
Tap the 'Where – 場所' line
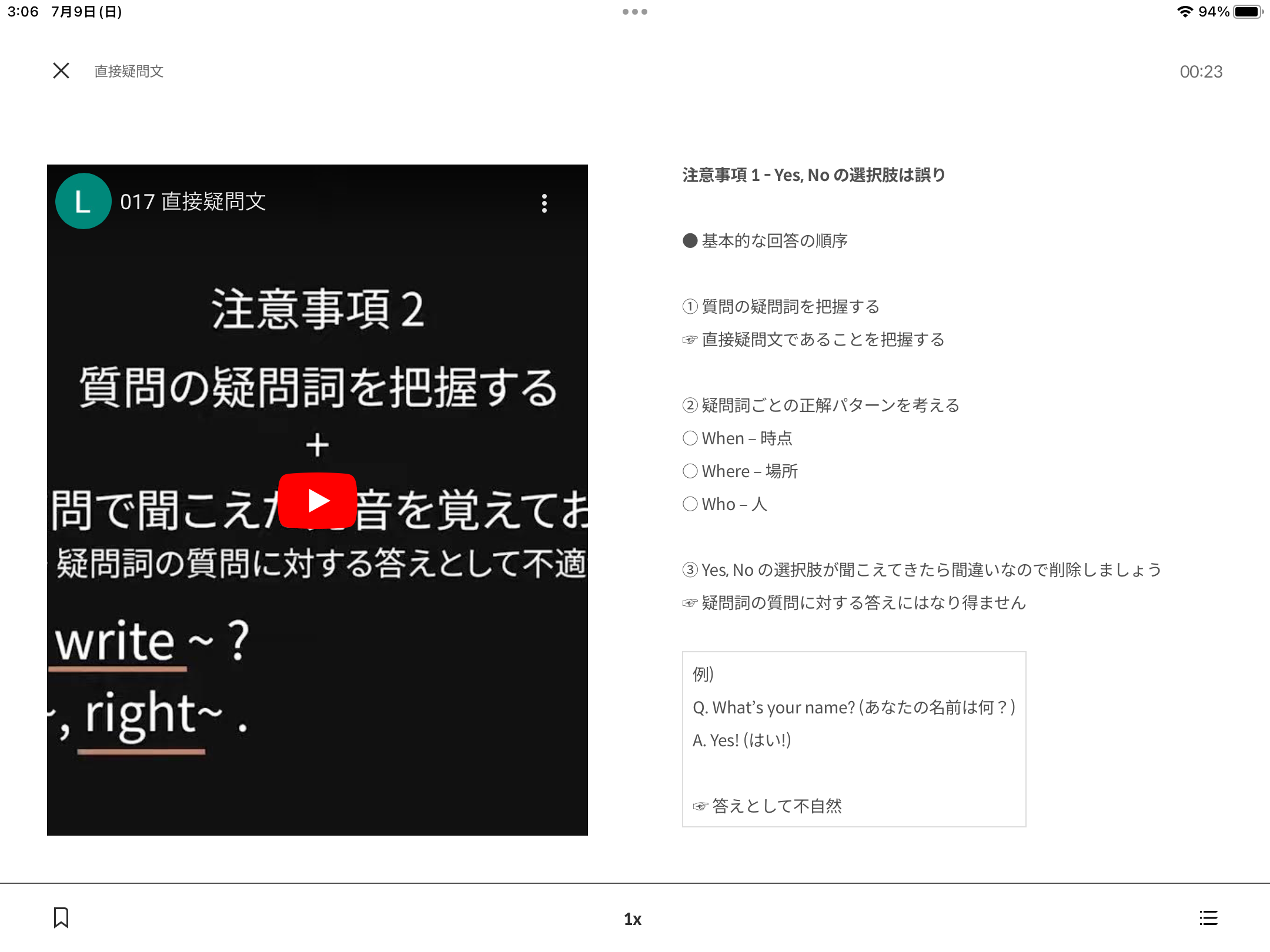coord(740,471)
